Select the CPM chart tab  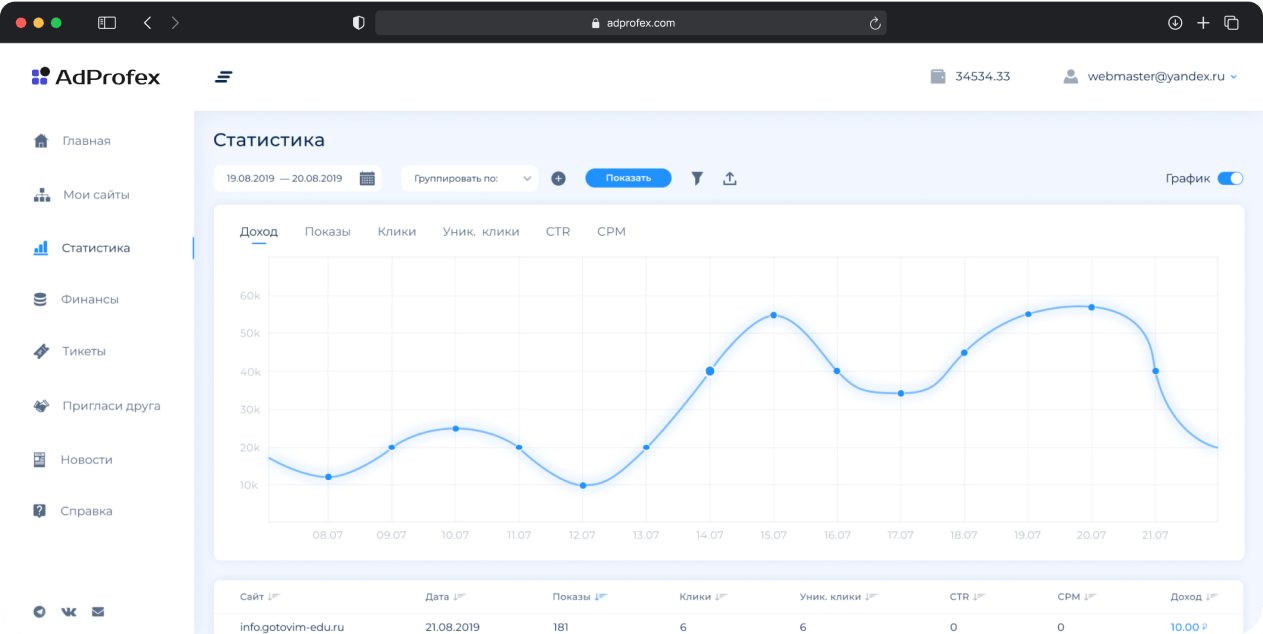611,231
